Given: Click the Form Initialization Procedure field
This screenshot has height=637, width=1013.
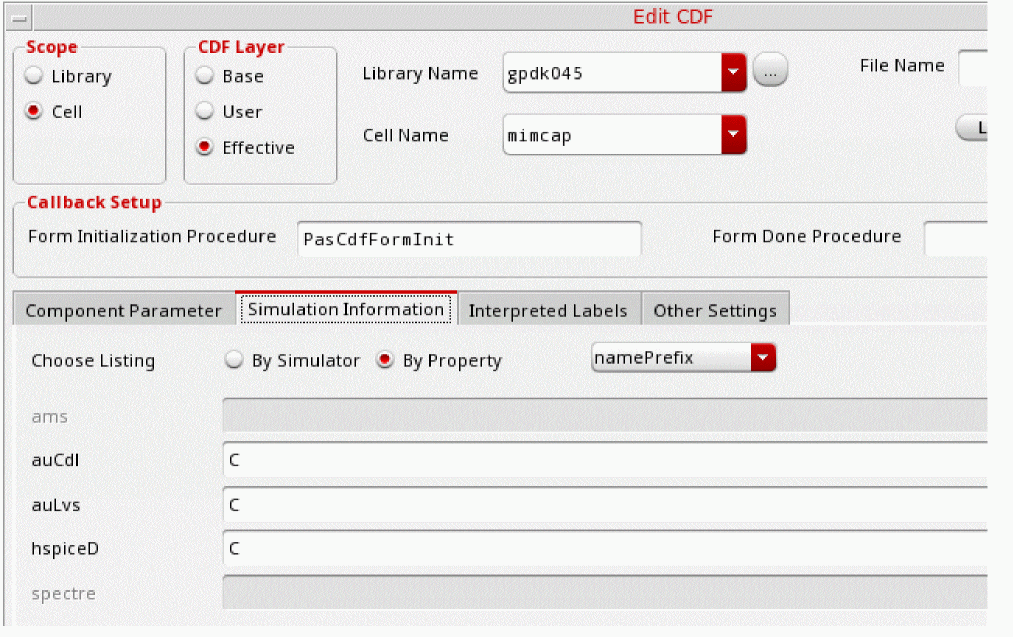Looking at the screenshot, I should click(469, 239).
